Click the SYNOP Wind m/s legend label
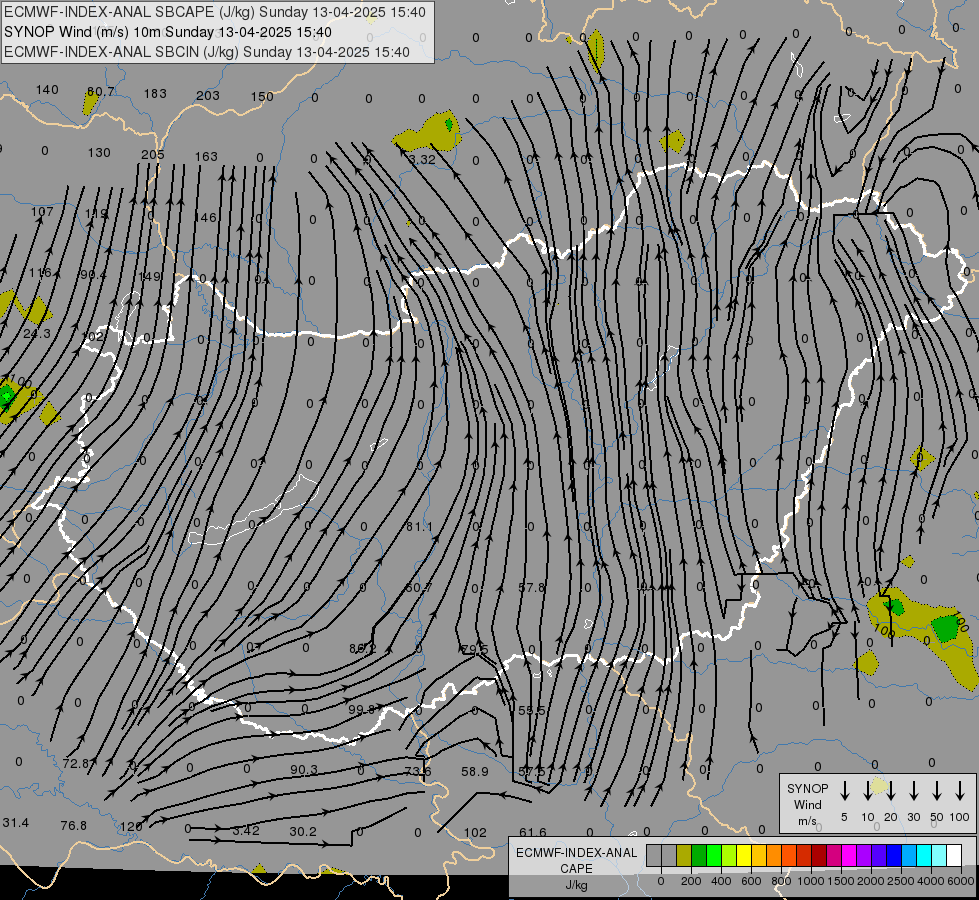Viewport: 979px width, 900px height. click(x=807, y=804)
